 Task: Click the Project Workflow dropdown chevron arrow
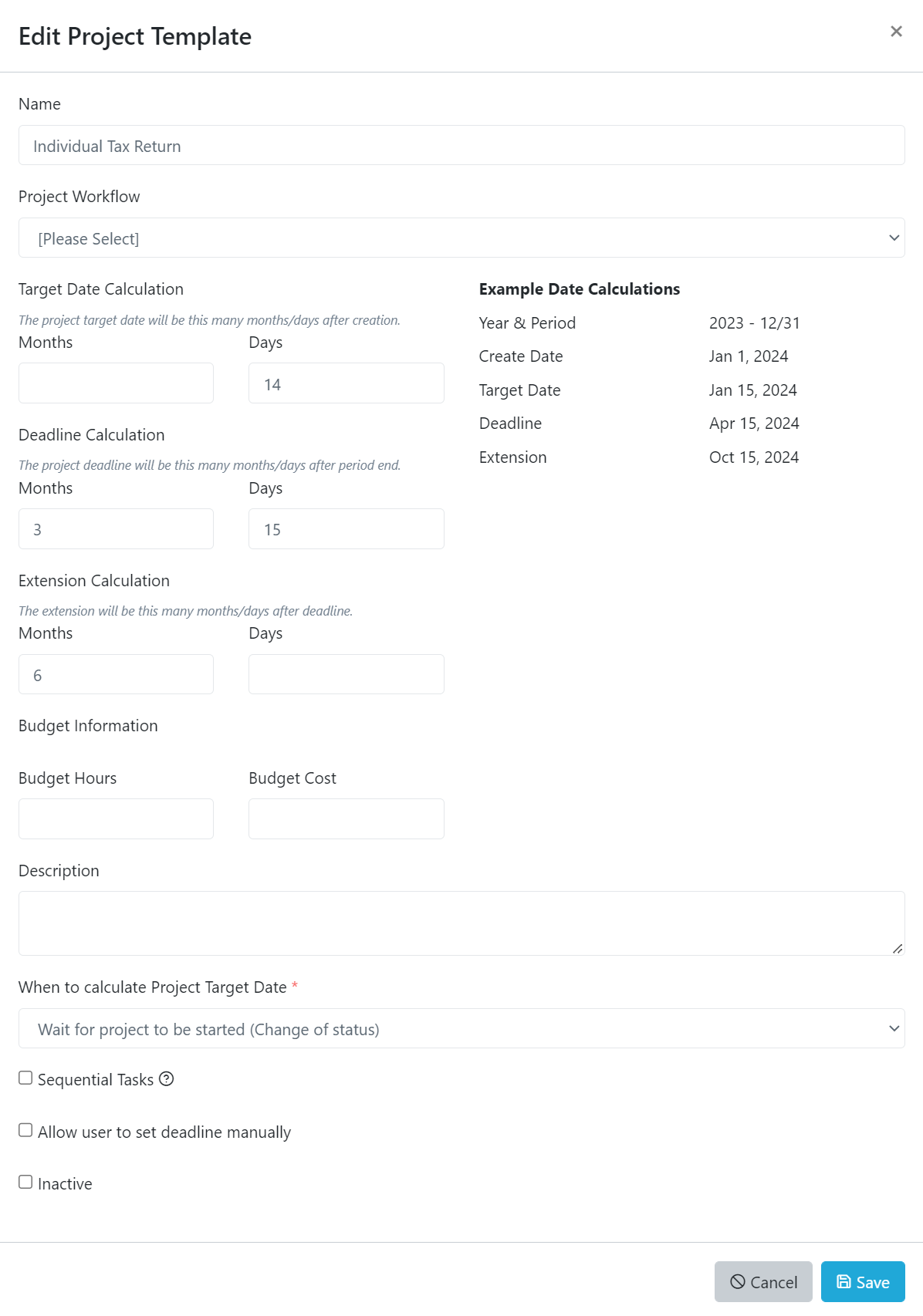(893, 238)
